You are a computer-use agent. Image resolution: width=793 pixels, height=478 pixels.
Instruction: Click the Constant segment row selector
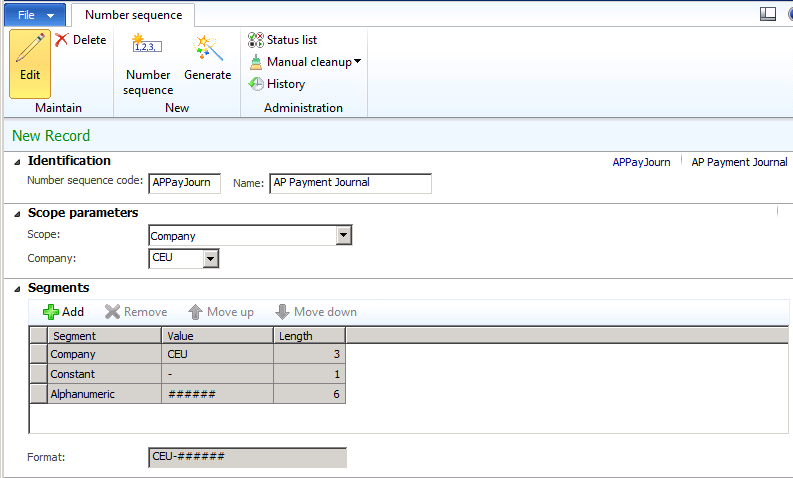click(39, 374)
